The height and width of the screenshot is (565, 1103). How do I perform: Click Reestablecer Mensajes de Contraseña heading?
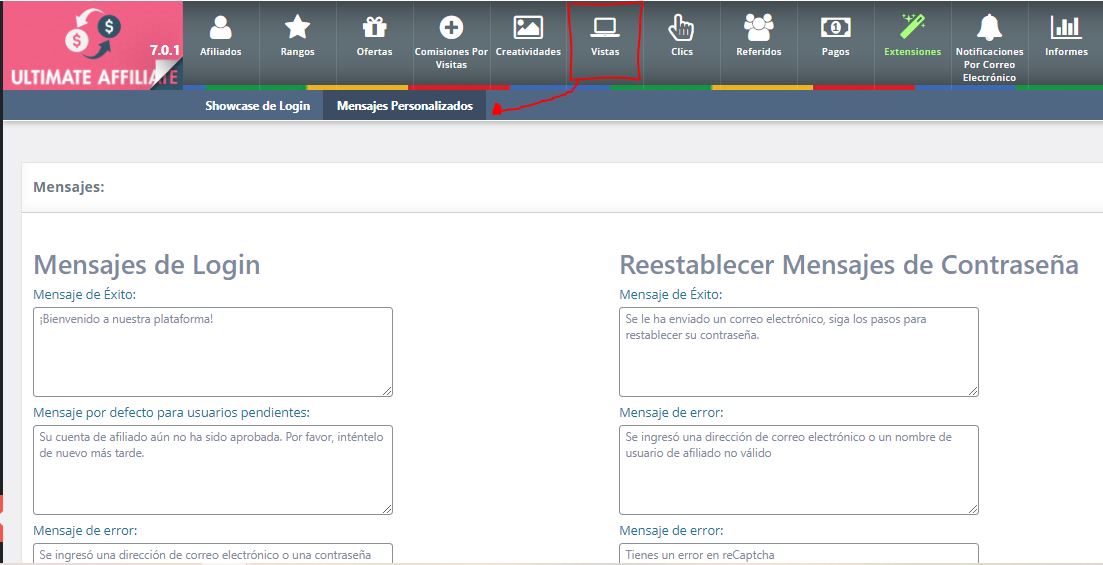pyautogui.click(x=849, y=265)
